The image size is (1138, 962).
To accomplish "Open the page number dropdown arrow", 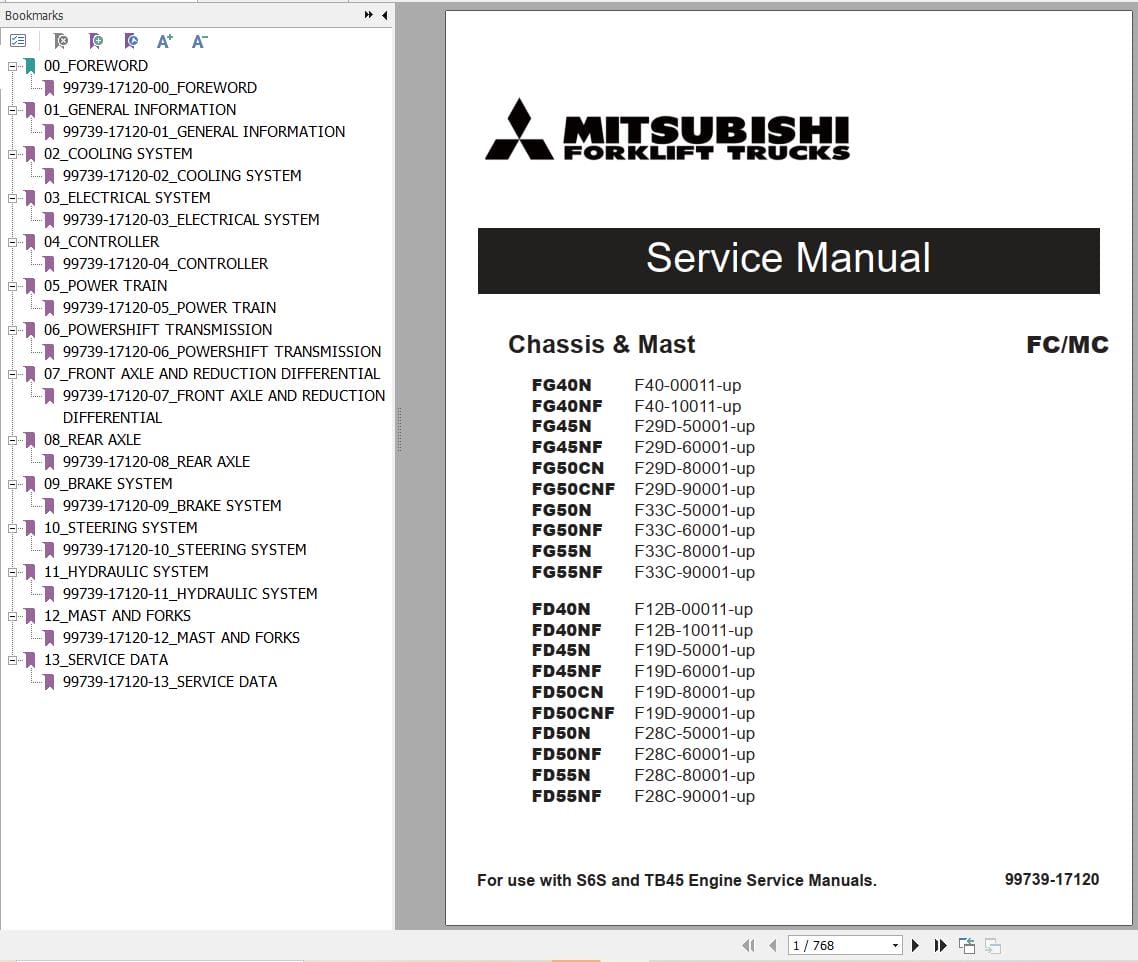I will coord(896,945).
